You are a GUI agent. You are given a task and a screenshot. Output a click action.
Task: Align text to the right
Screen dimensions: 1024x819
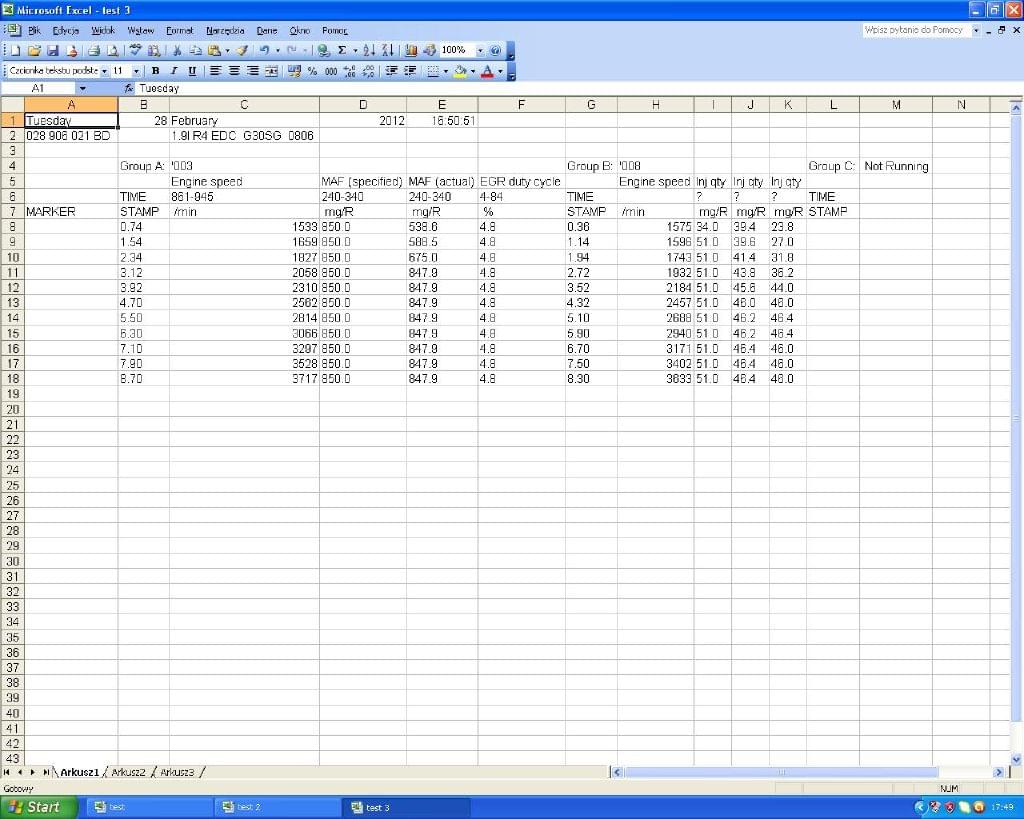253,71
